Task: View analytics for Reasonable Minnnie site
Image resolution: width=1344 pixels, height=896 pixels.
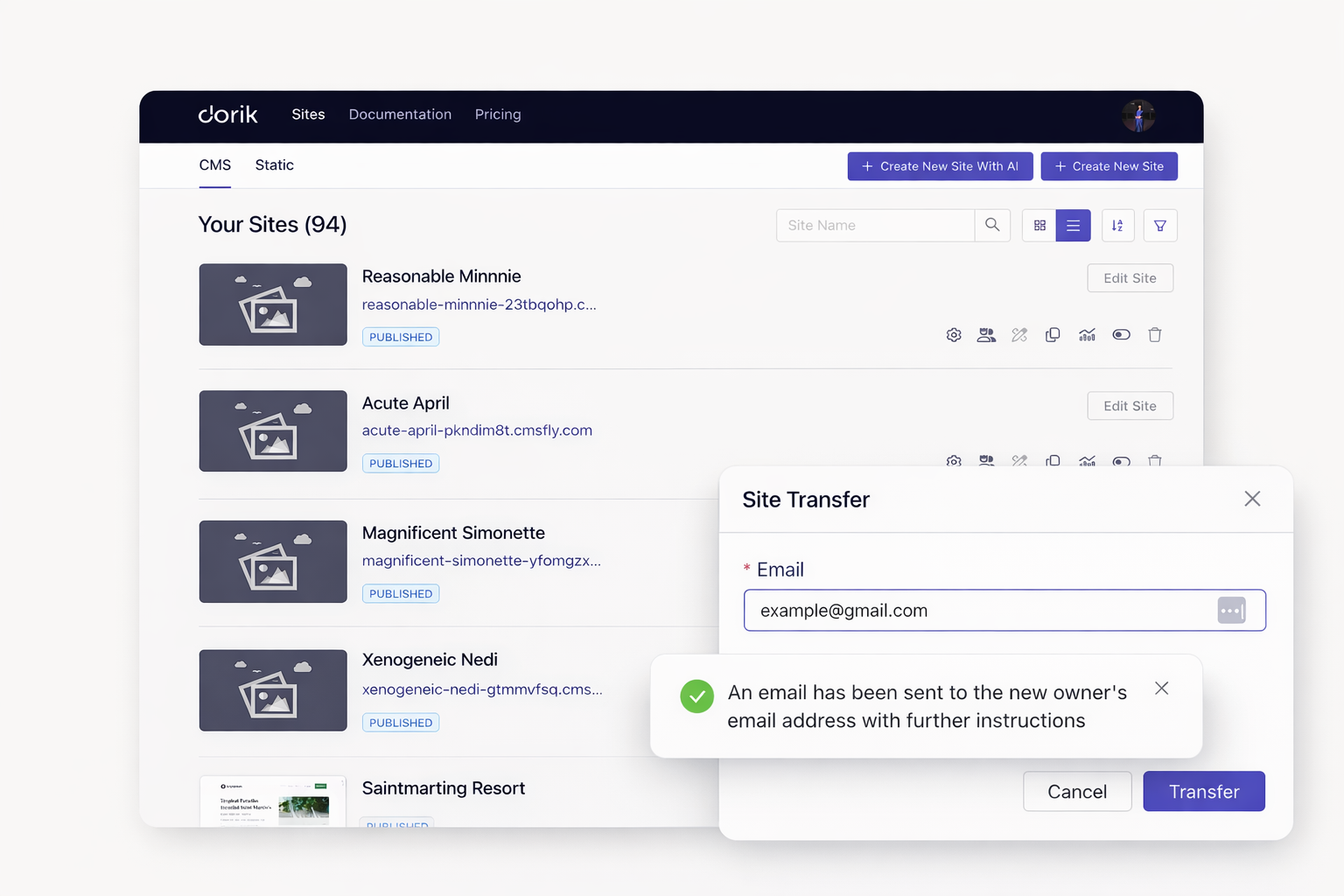Action: tap(1087, 335)
